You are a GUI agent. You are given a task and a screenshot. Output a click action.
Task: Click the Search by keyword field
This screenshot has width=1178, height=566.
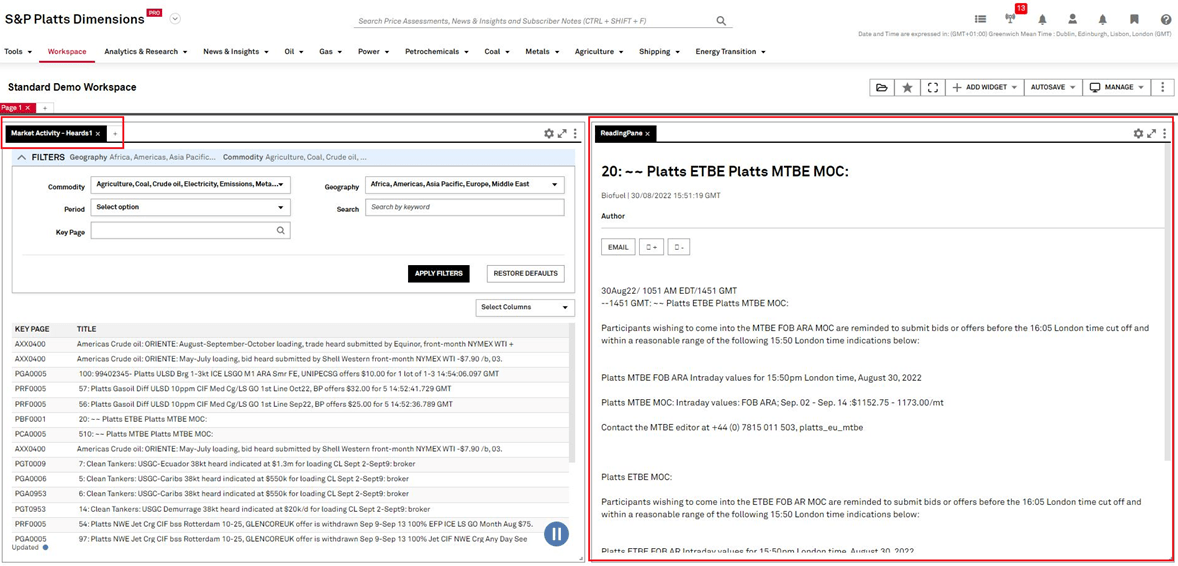tap(464, 207)
